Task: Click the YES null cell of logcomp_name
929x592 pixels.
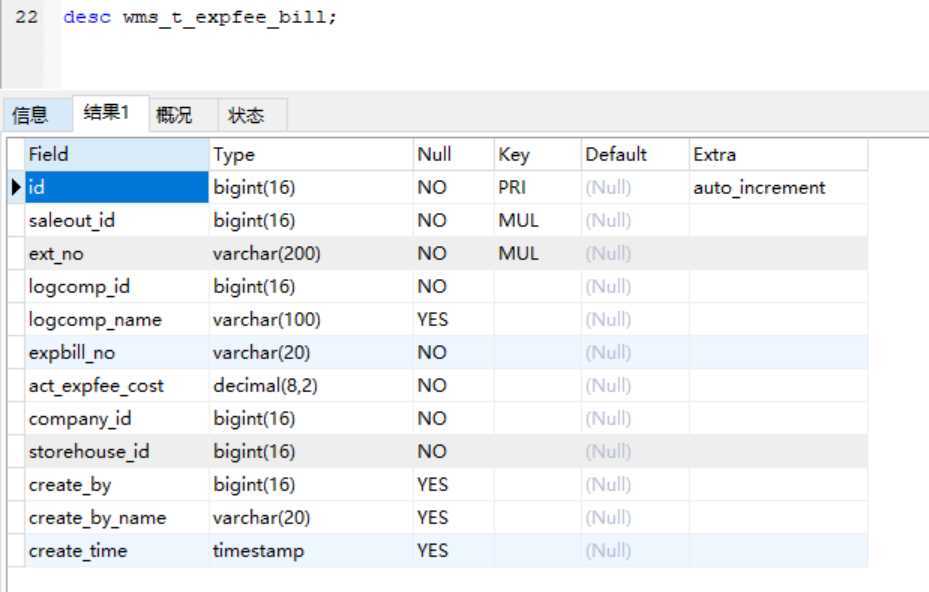Action: click(x=454, y=319)
